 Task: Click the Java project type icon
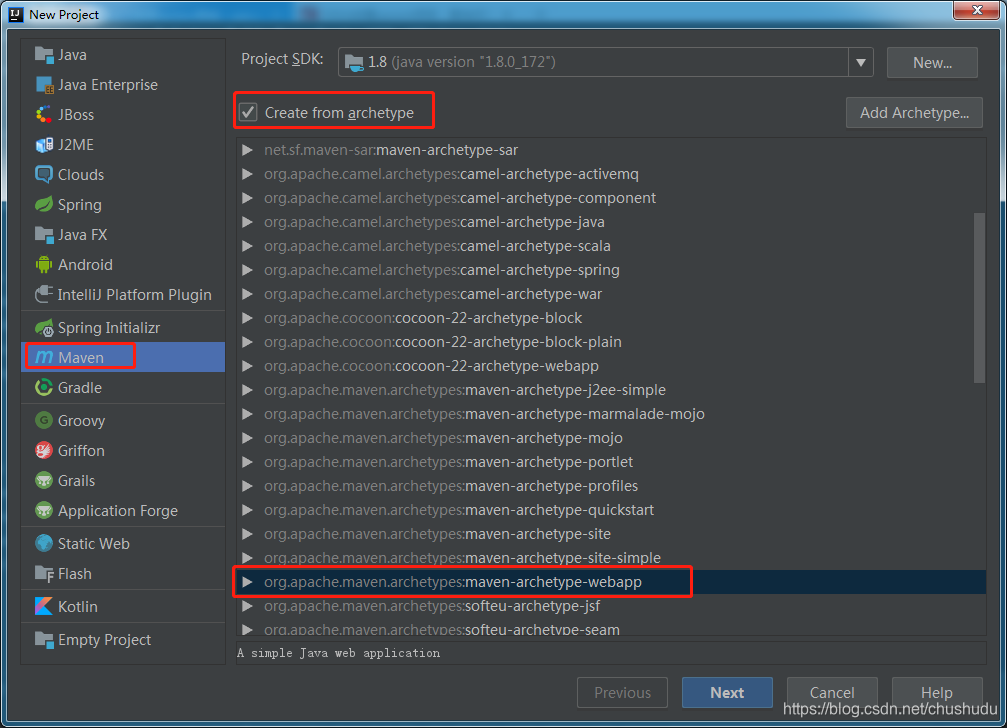pos(44,55)
